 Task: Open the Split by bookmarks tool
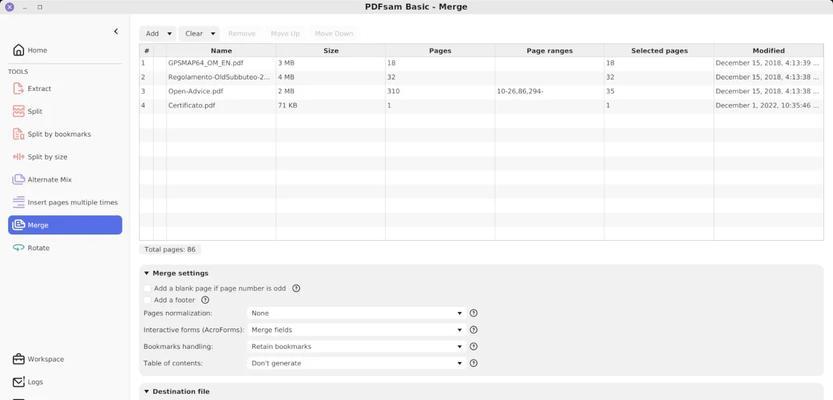pos(65,134)
